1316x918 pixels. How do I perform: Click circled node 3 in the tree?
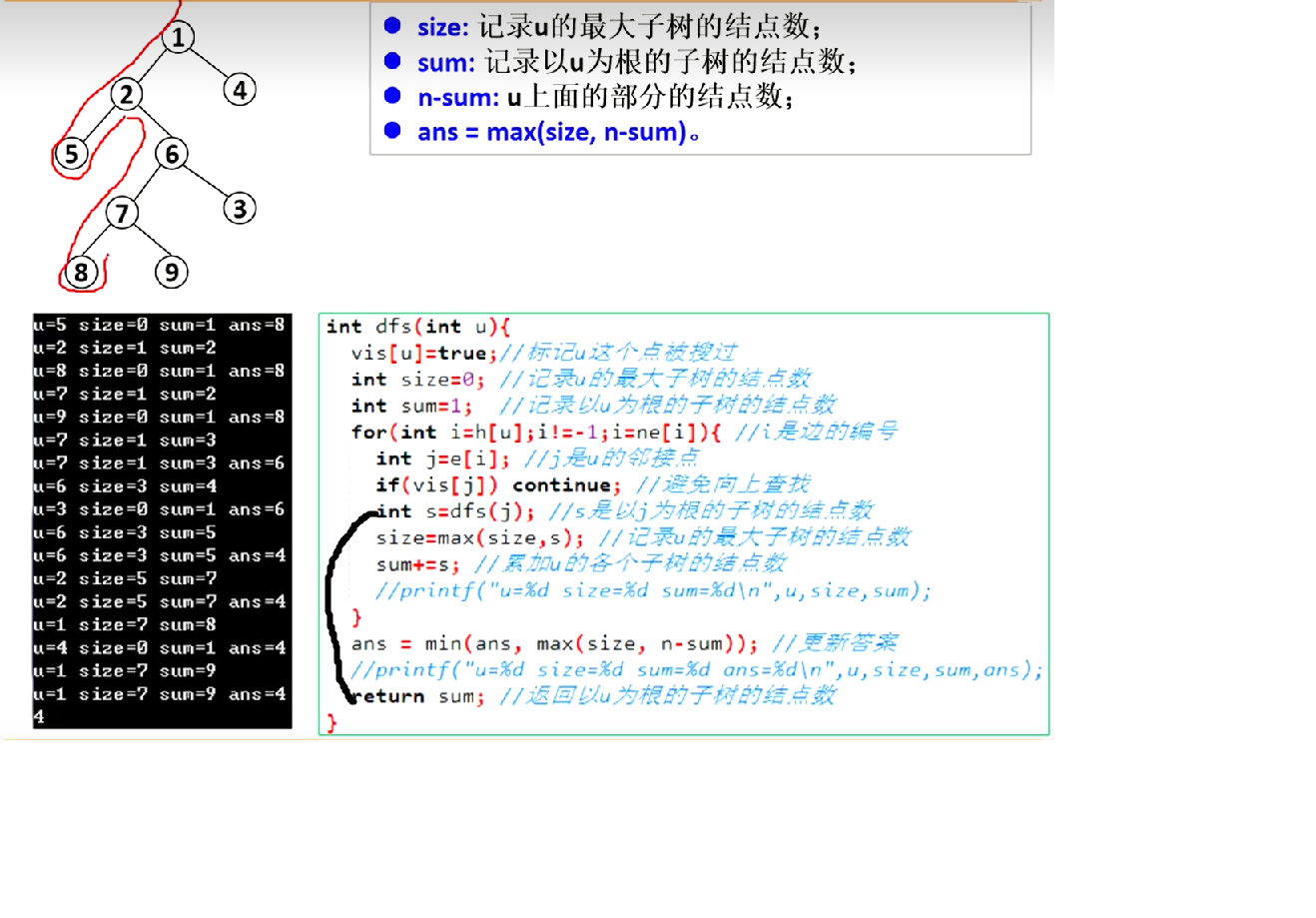click(240, 209)
